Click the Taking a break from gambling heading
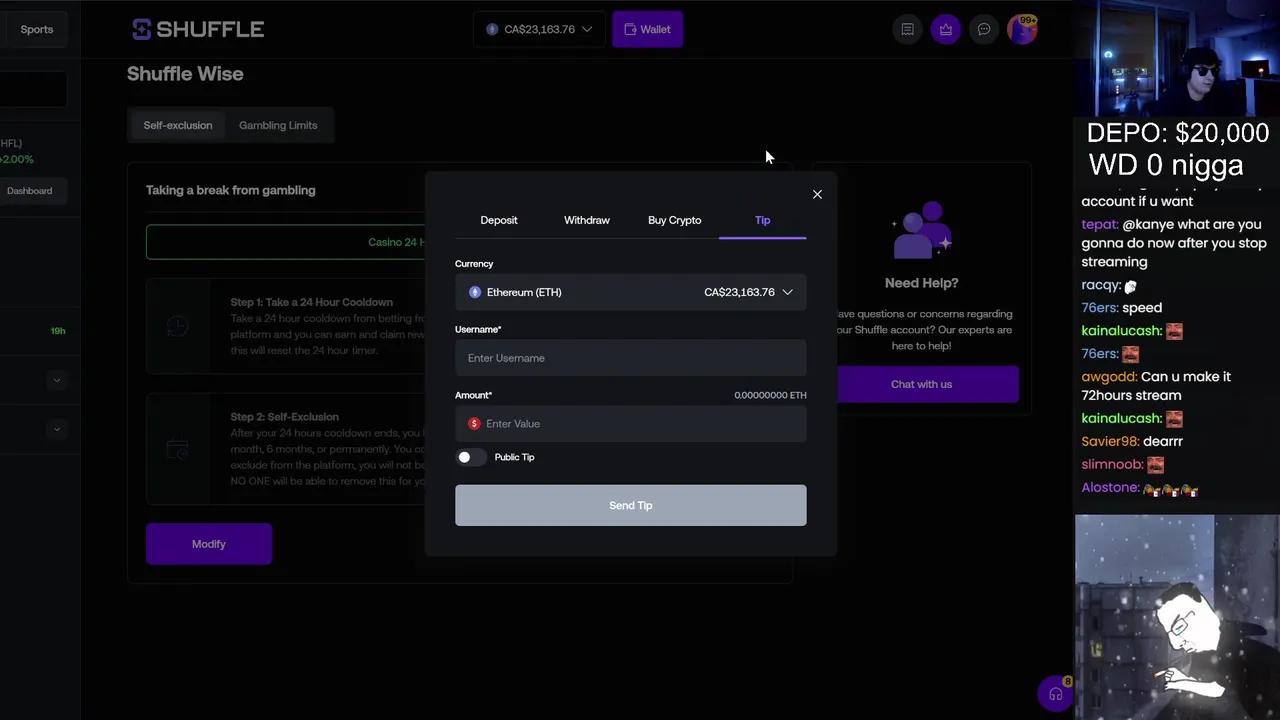The height and width of the screenshot is (720, 1280). [x=230, y=190]
